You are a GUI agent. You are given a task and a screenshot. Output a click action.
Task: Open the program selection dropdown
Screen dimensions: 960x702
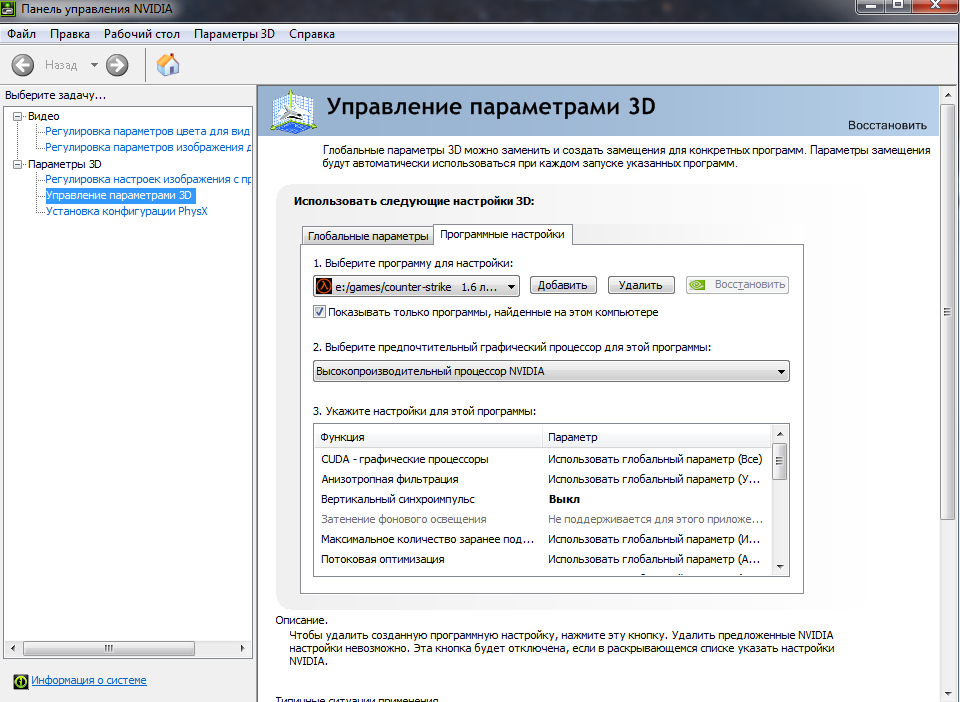[416, 286]
